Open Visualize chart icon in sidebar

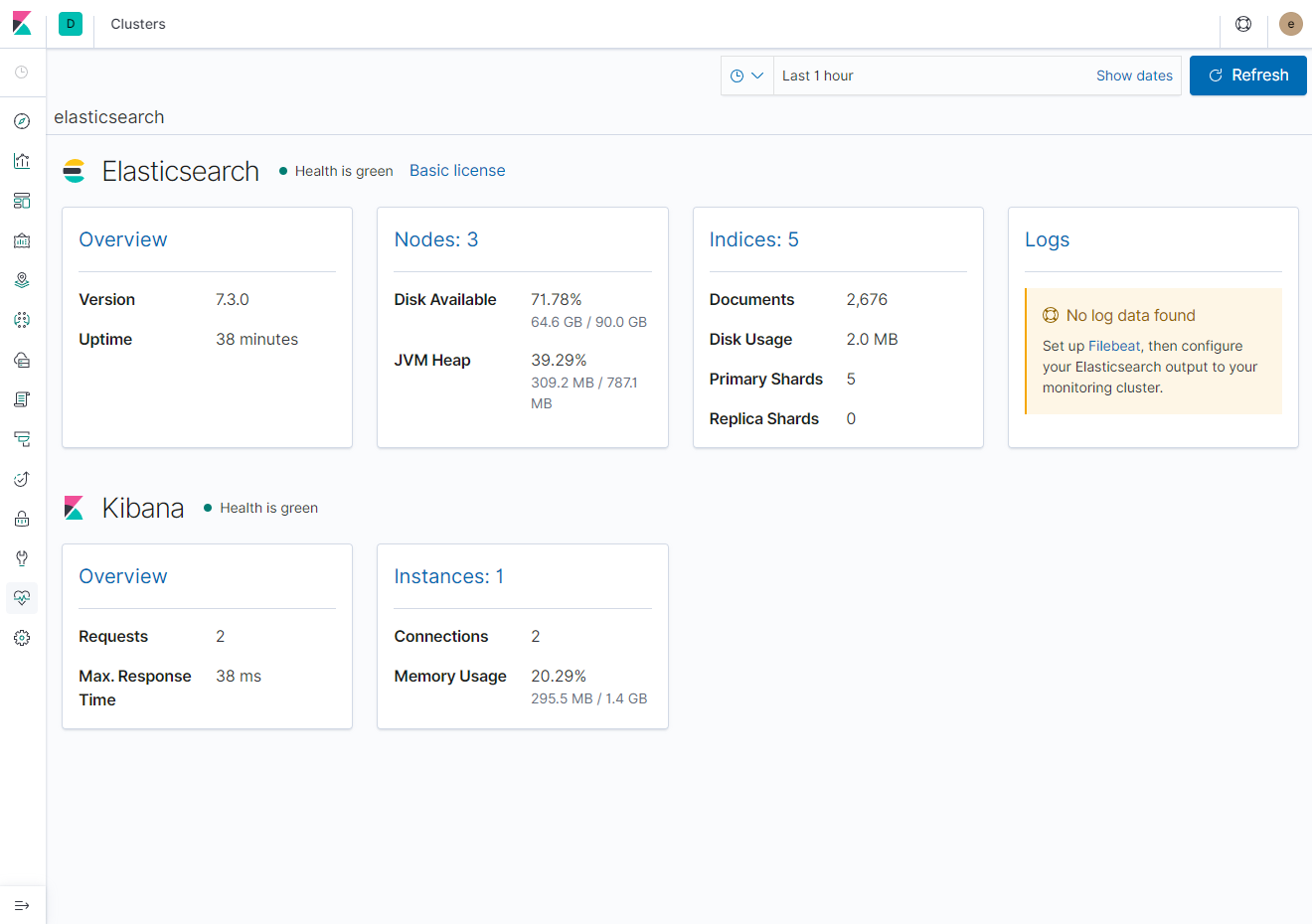(22, 161)
